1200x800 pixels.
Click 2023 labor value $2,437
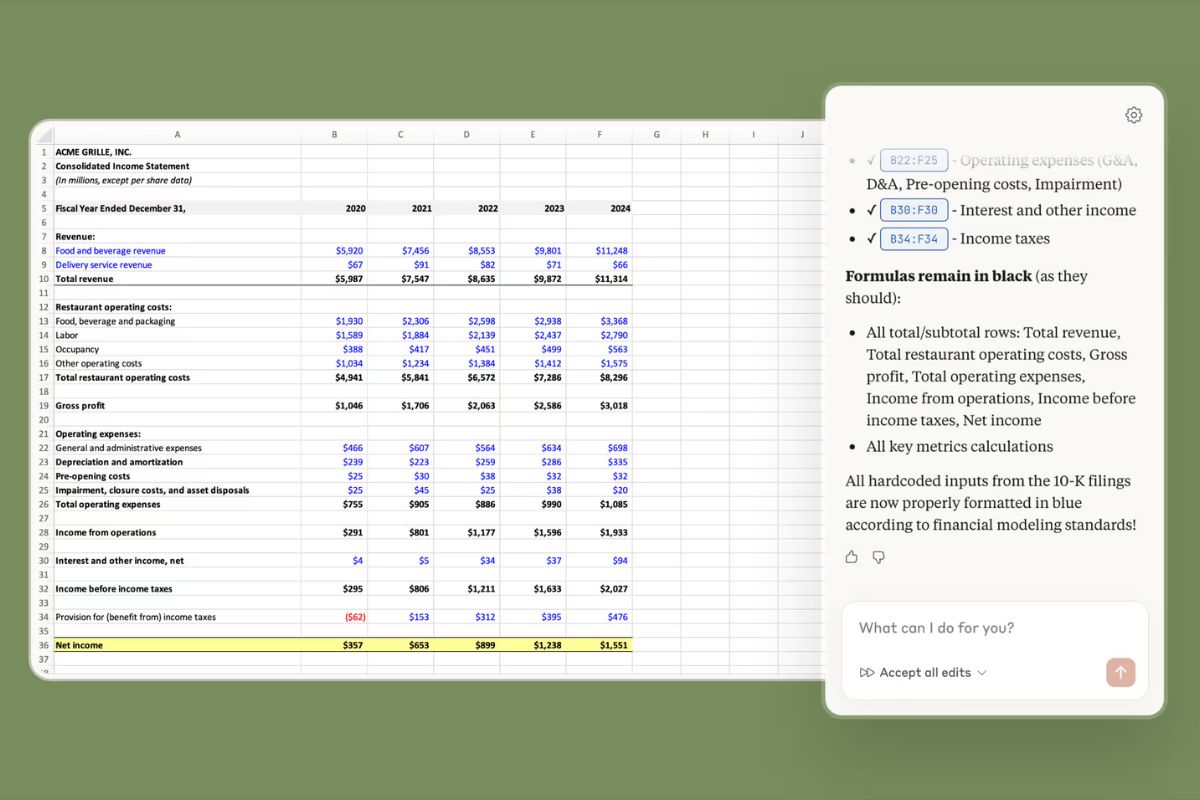548,335
